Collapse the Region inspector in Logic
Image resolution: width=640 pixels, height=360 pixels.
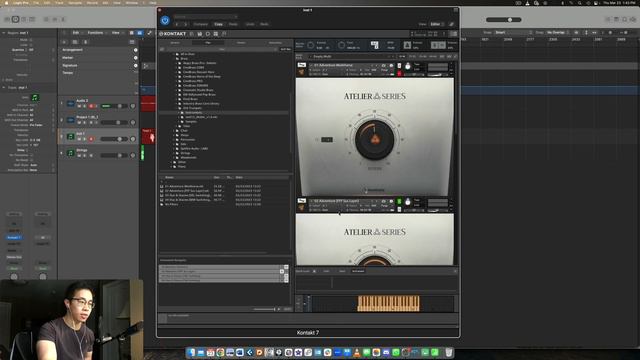[4, 33]
